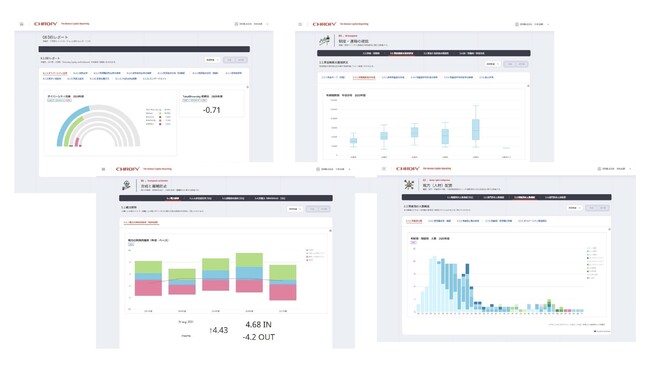Image resolution: width=650 pixels, height=366 pixels.
Task: Click CHROFY logo in the histogram window
Action: (x=408, y=169)
